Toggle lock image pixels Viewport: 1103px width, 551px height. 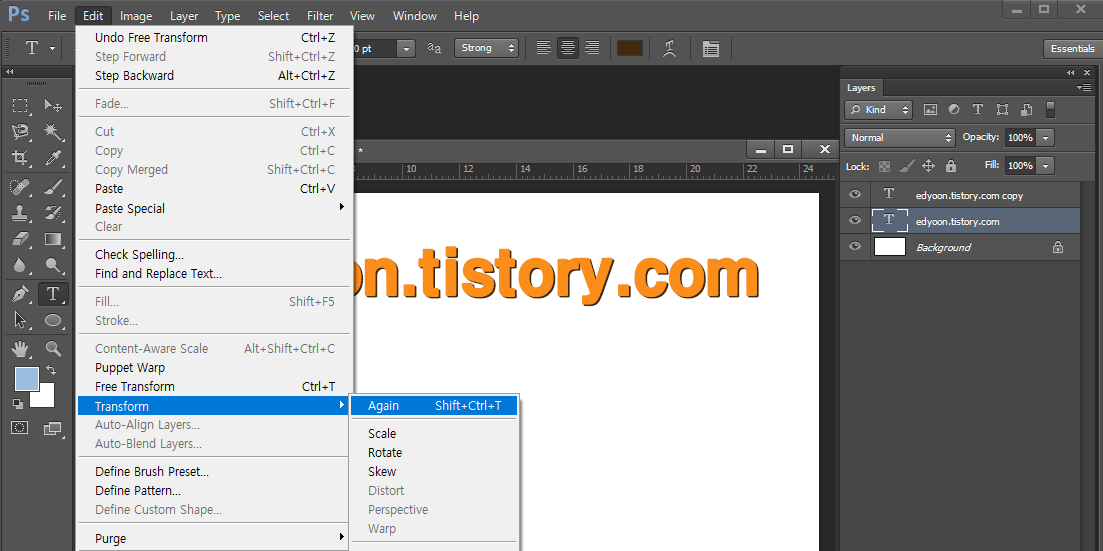click(907, 166)
